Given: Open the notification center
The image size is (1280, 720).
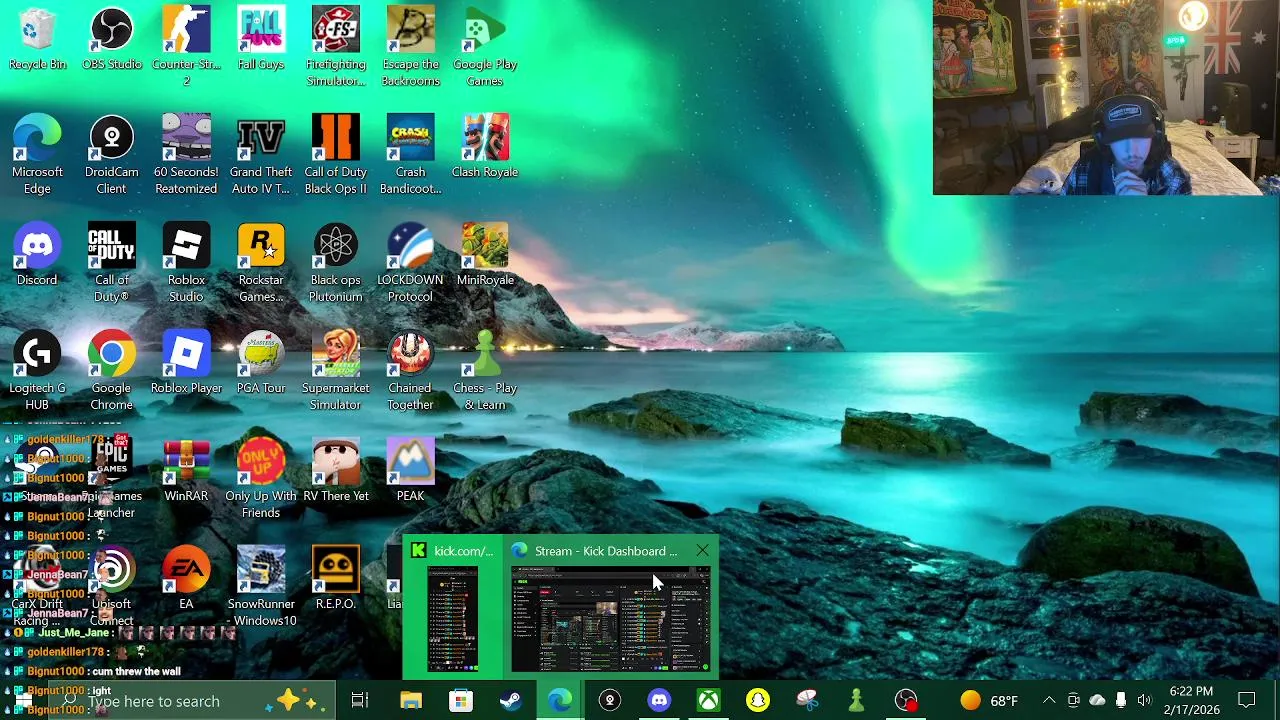Looking at the screenshot, I should [x=1247, y=701].
